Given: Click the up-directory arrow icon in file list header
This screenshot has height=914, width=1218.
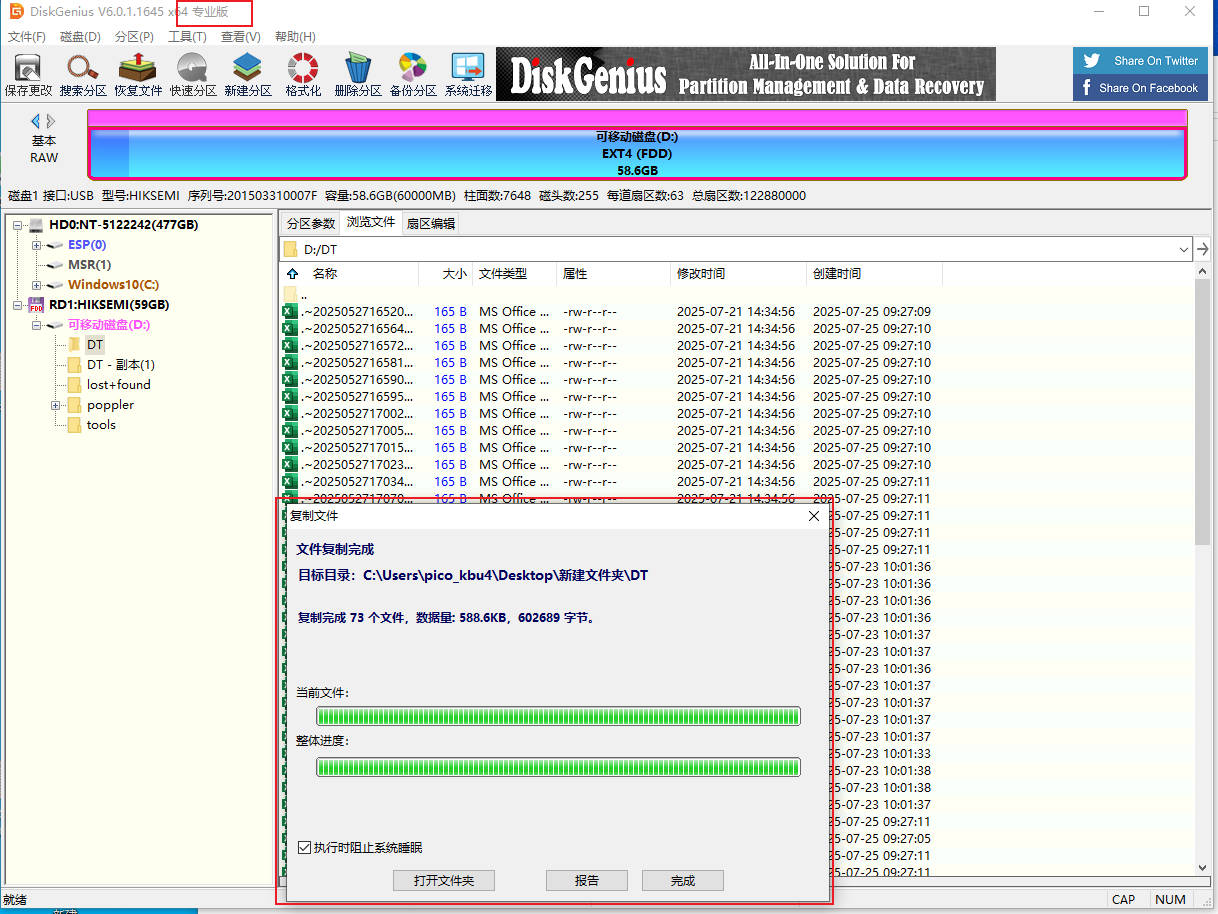Looking at the screenshot, I should [x=292, y=274].
